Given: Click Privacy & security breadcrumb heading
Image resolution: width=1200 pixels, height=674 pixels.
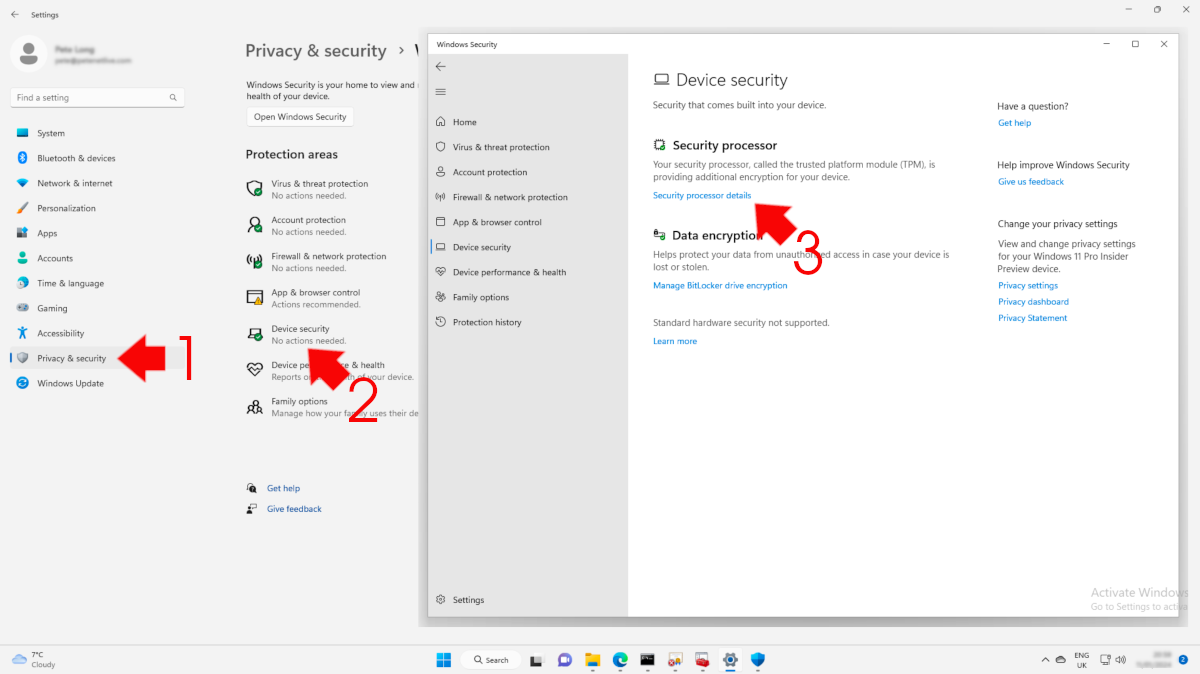Looking at the screenshot, I should 316,51.
